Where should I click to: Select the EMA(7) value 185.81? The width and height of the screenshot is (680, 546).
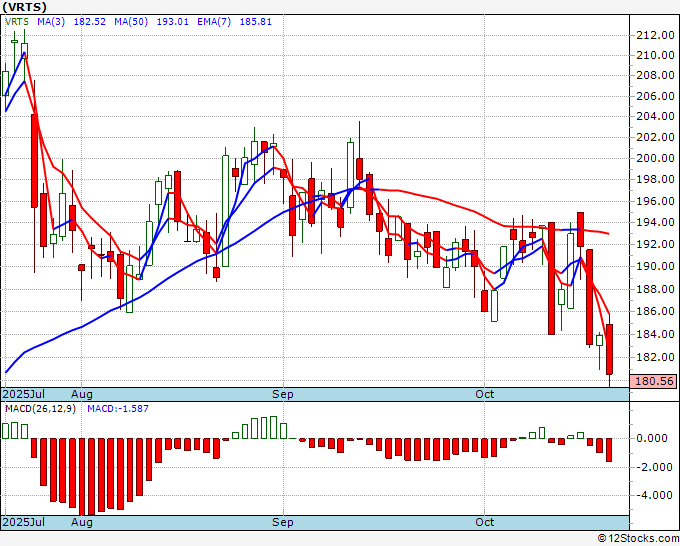[x=256, y=22]
